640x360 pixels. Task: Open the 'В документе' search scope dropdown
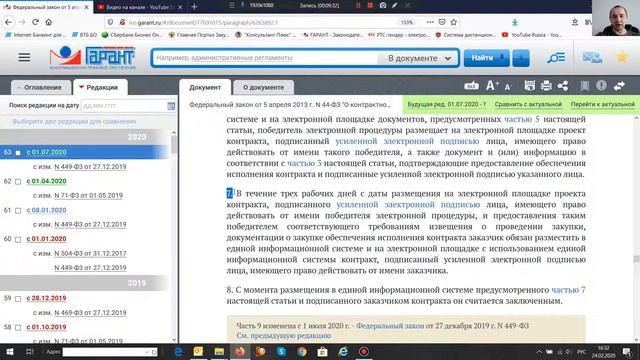tap(419, 58)
